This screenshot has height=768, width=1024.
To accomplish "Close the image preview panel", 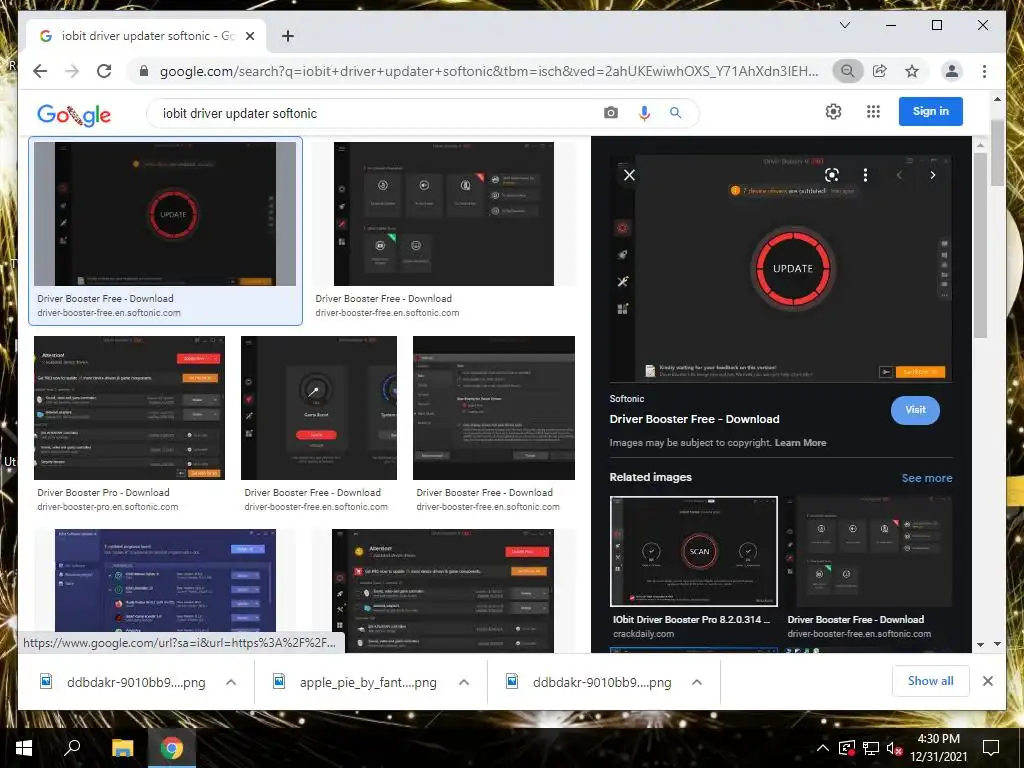I will coord(629,175).
